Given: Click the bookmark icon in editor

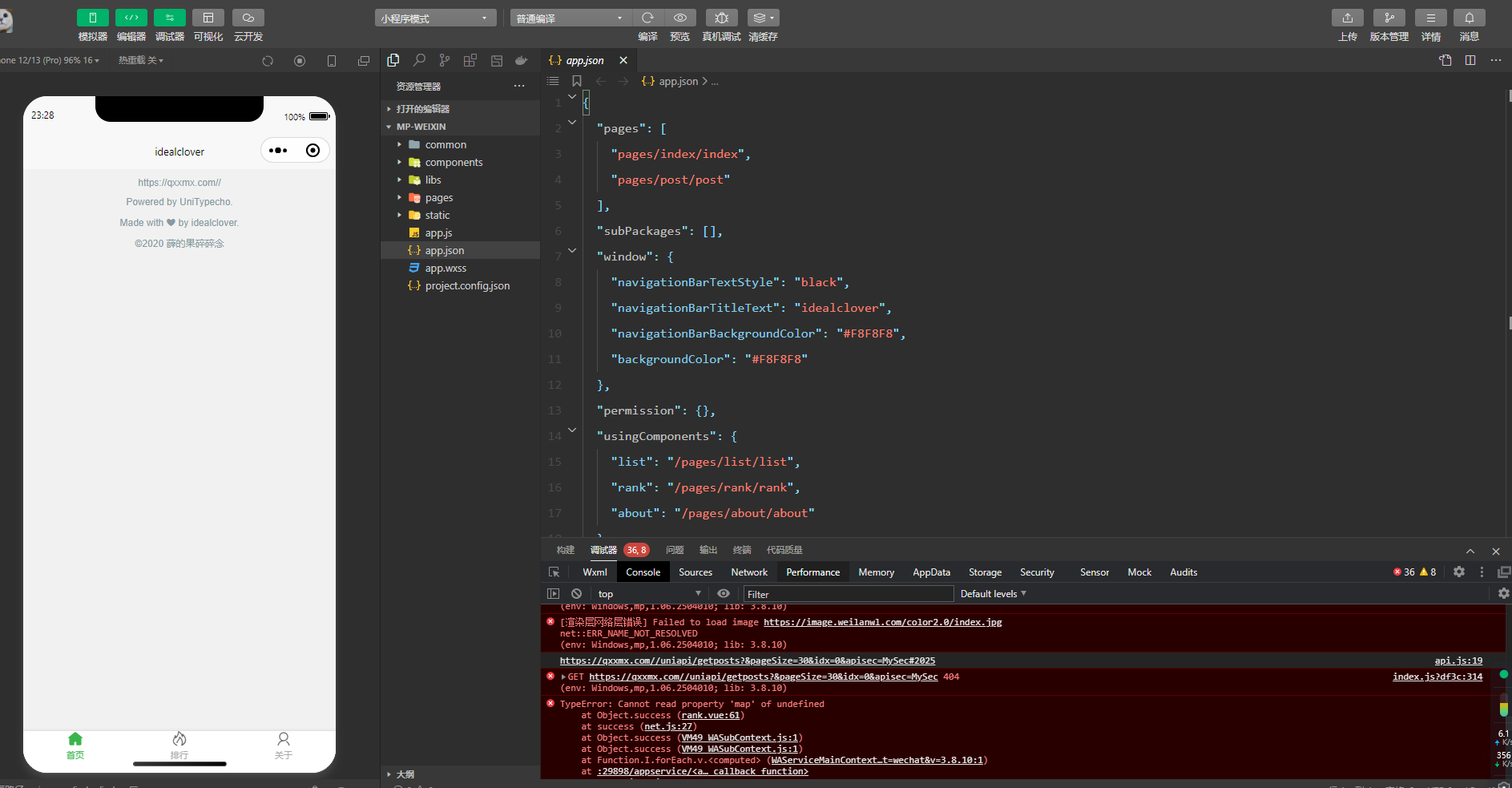Looking at the screenshot, I should (x=577, y=81).
